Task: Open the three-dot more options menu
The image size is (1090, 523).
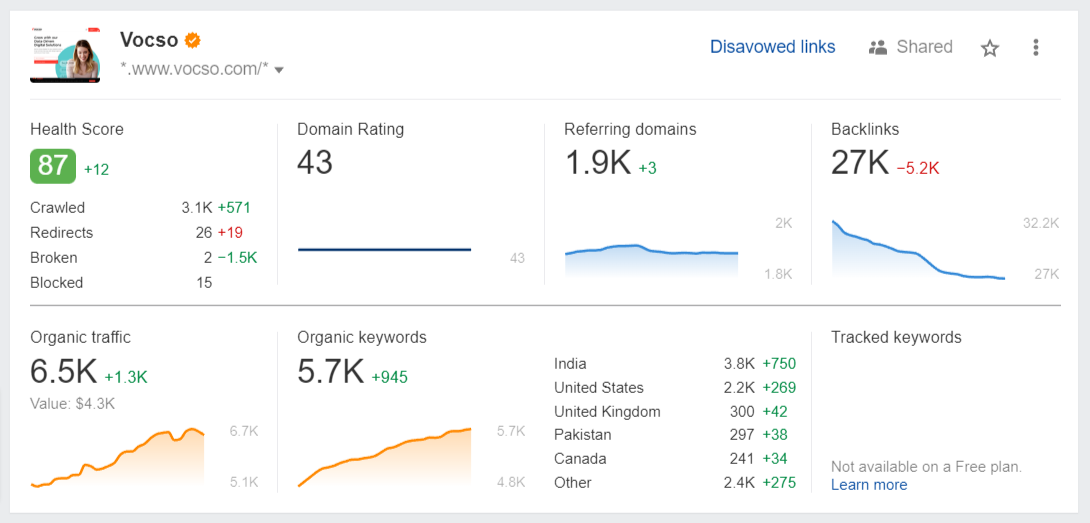Action: point(1036,47)
